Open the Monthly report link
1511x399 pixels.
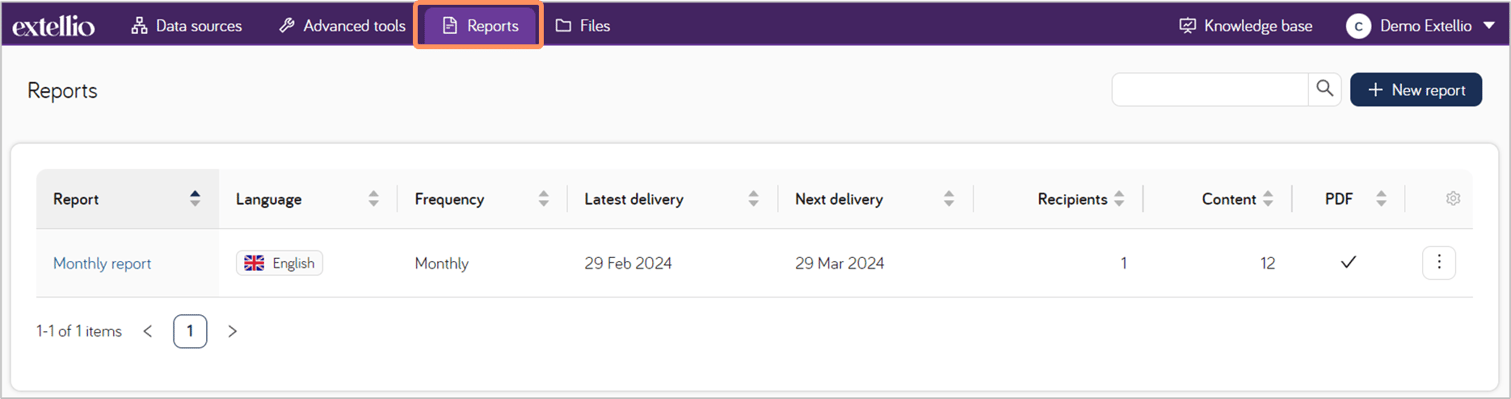pos(102,264)
